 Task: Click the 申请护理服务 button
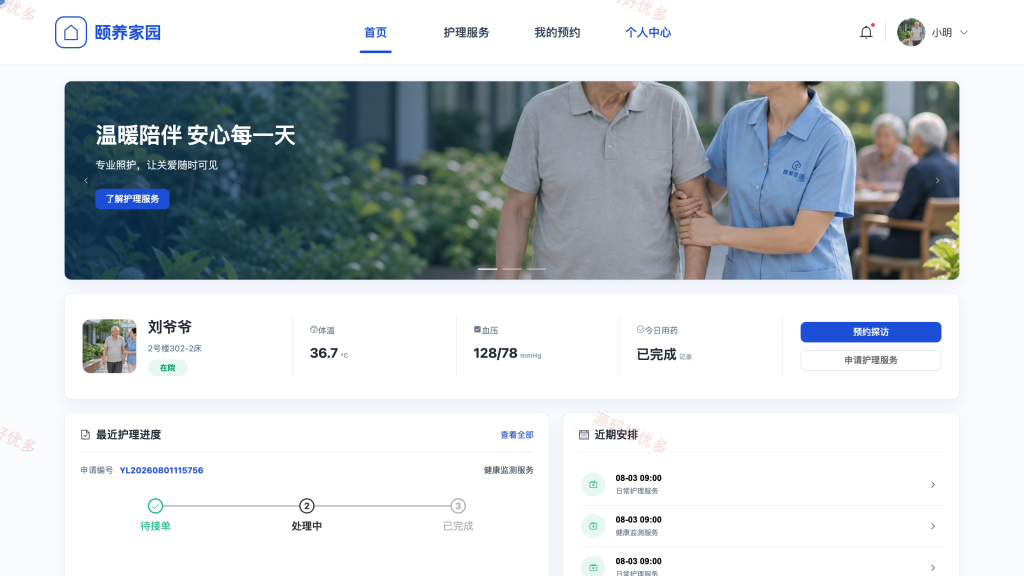pos(871,360)
